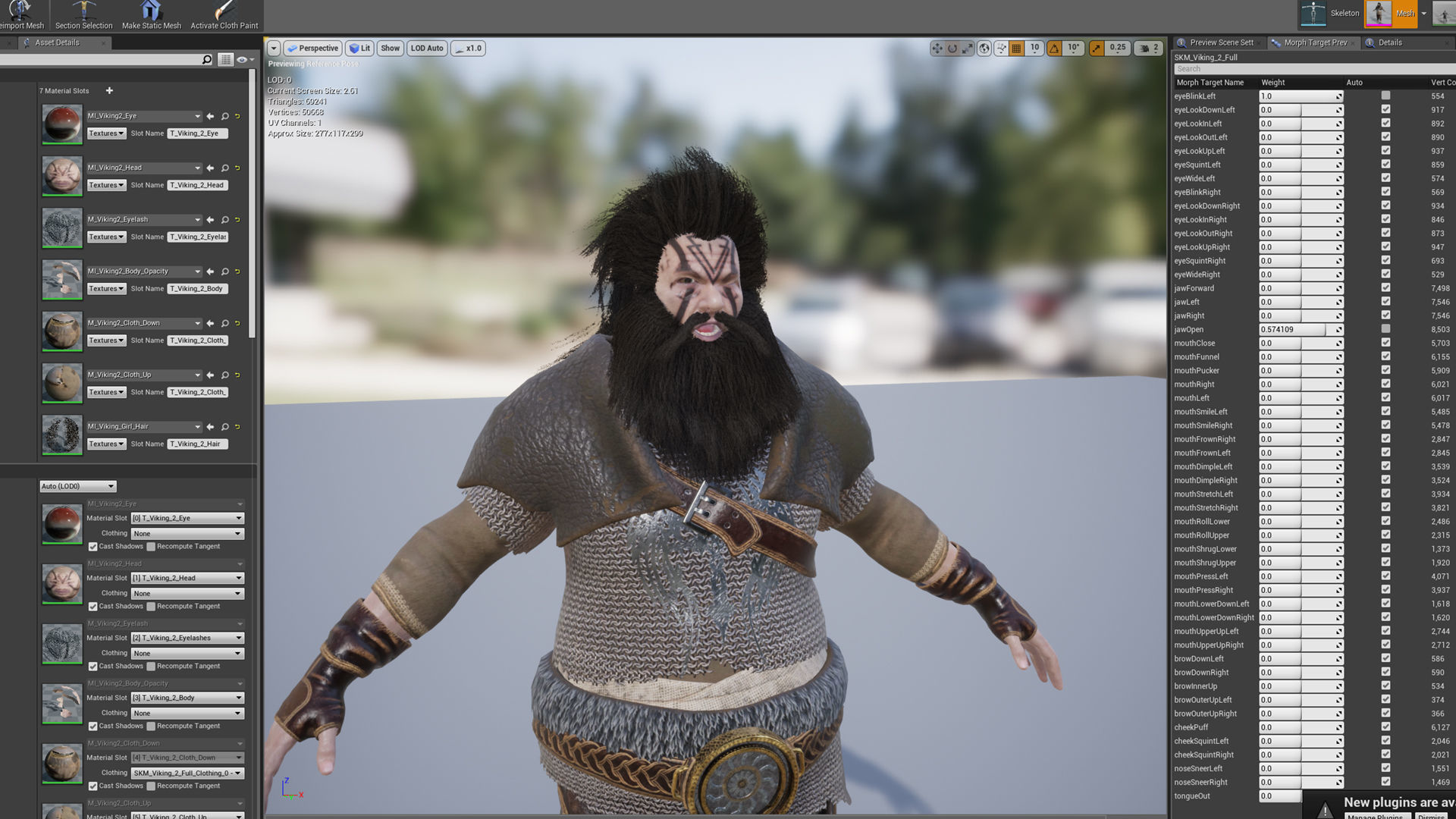This screenshot has height=819, width=1456.
Task: Open surface snapping options in viewport
Action: point(1001,48)
